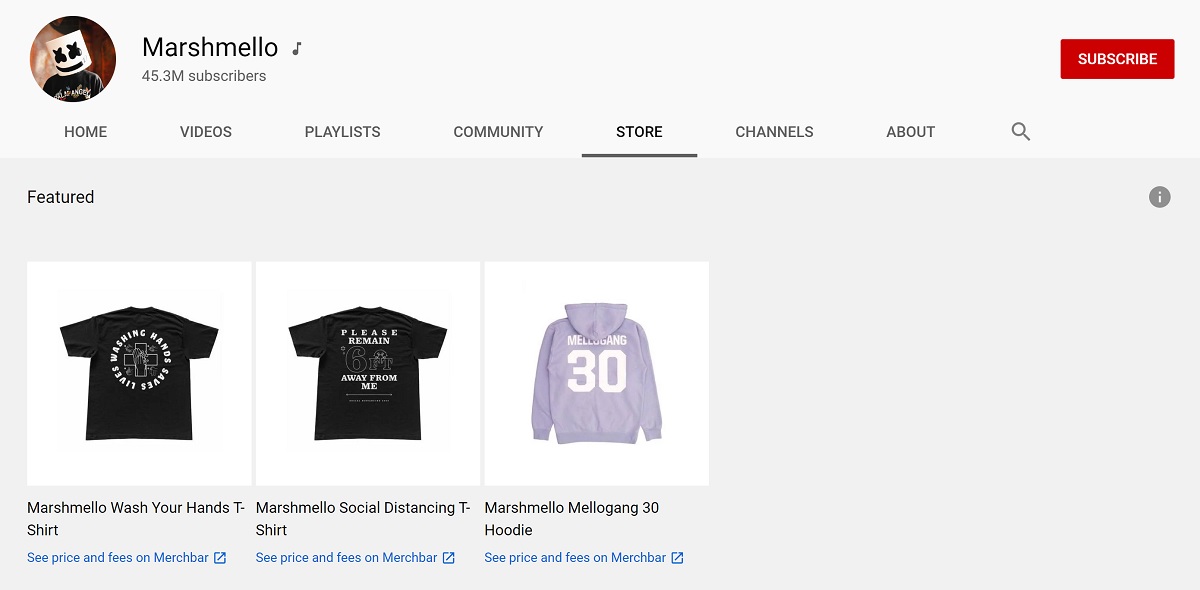The image size is (1200, 590).
Task: Open the Washing Hands Saves Lives shirt image
Action: pos(139,374)
